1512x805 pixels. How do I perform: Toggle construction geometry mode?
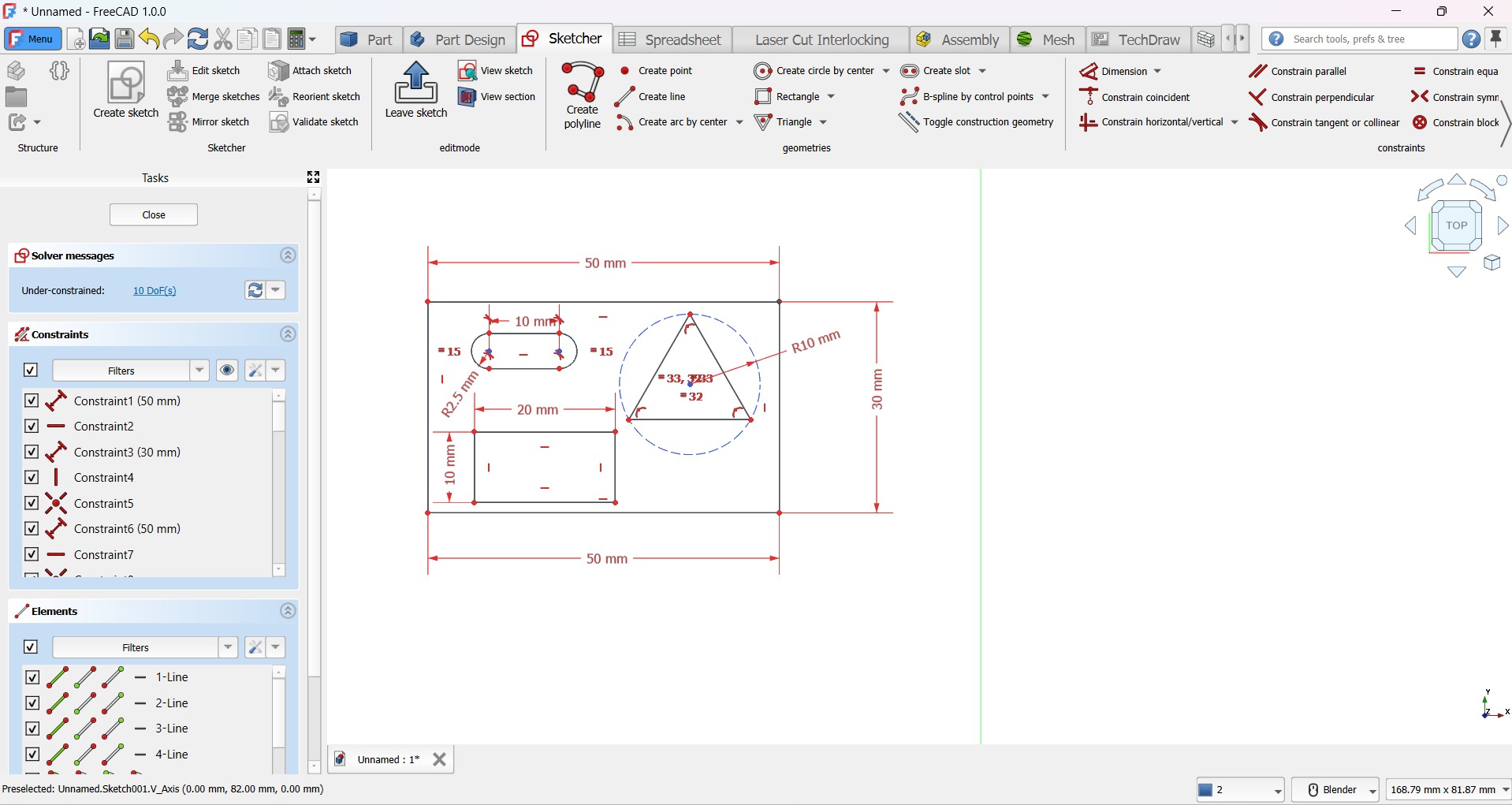(977, 122)
